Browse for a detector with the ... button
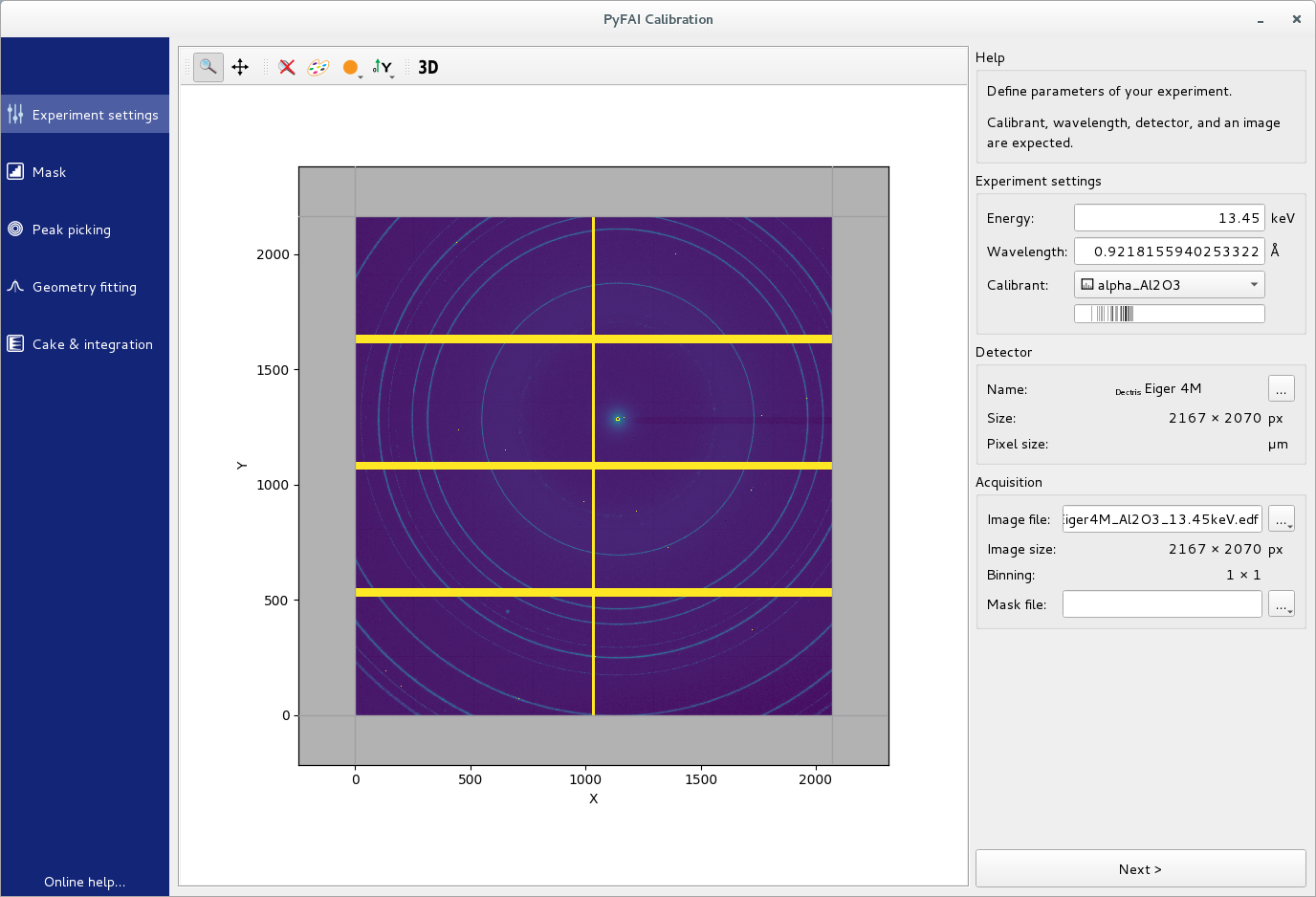 (x=1281, y=388)
